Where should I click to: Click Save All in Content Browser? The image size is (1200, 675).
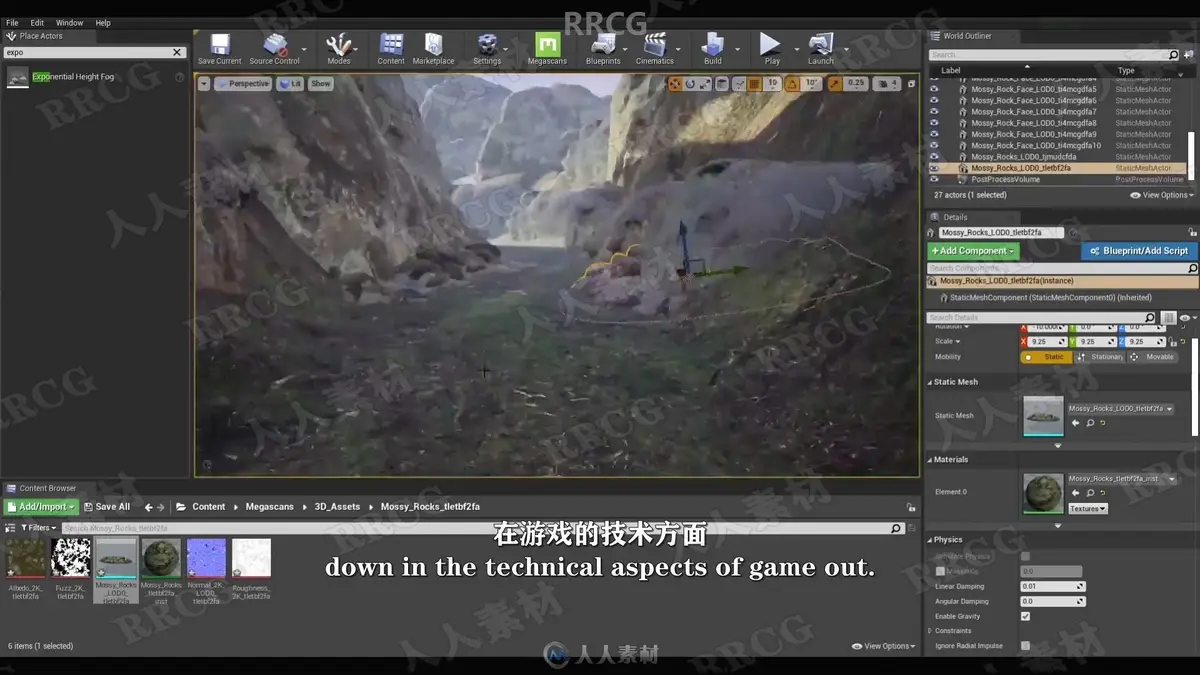107,507
